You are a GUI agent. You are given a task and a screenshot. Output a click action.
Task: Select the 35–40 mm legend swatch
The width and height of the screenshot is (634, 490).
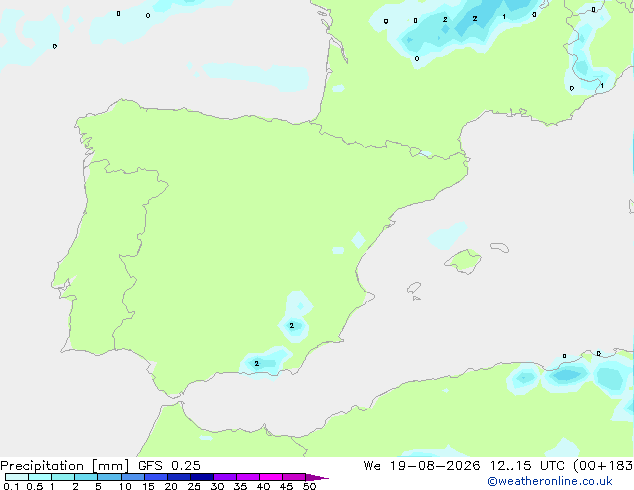coord(248,477)
